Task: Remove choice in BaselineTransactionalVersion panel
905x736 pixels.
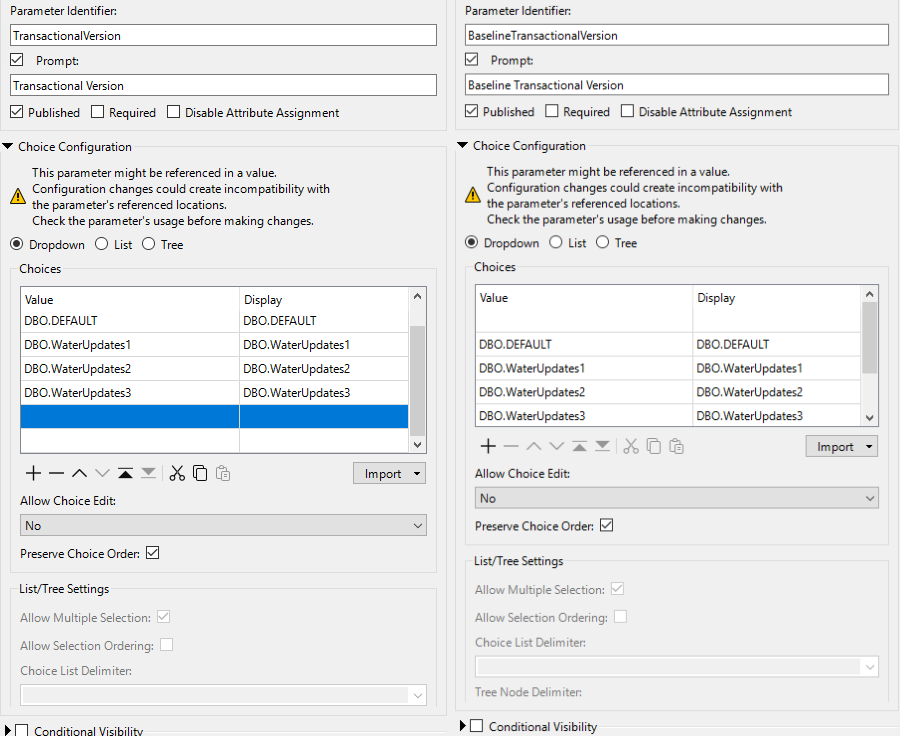Action: coord(511,446)
